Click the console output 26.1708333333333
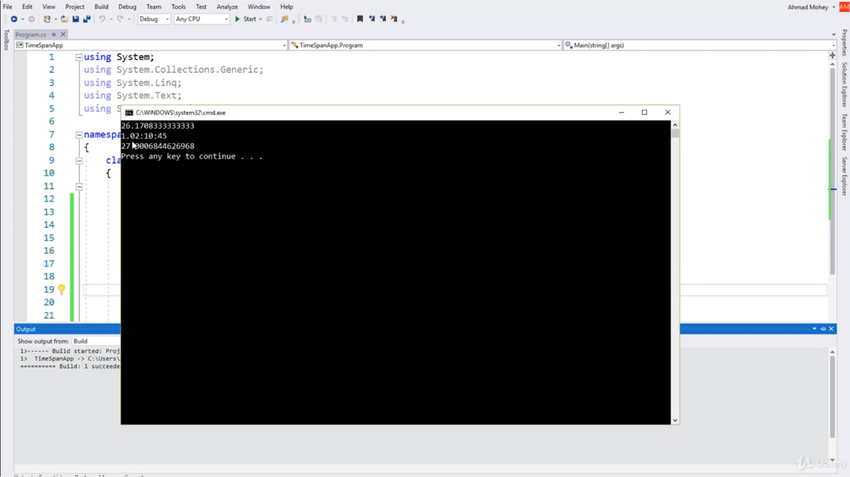Image resolution: width=850 pixels, height=477 pixels. (158, 126)
